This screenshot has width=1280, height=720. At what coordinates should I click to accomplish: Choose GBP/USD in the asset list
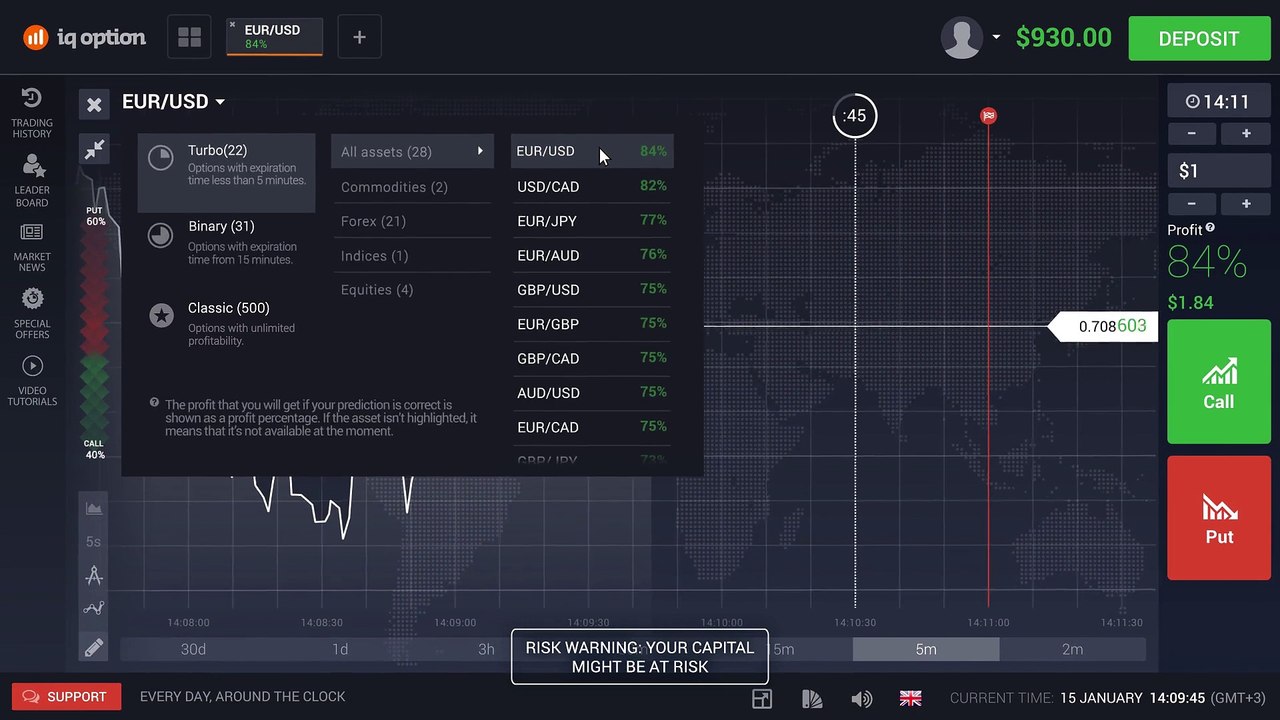(592, 289)
